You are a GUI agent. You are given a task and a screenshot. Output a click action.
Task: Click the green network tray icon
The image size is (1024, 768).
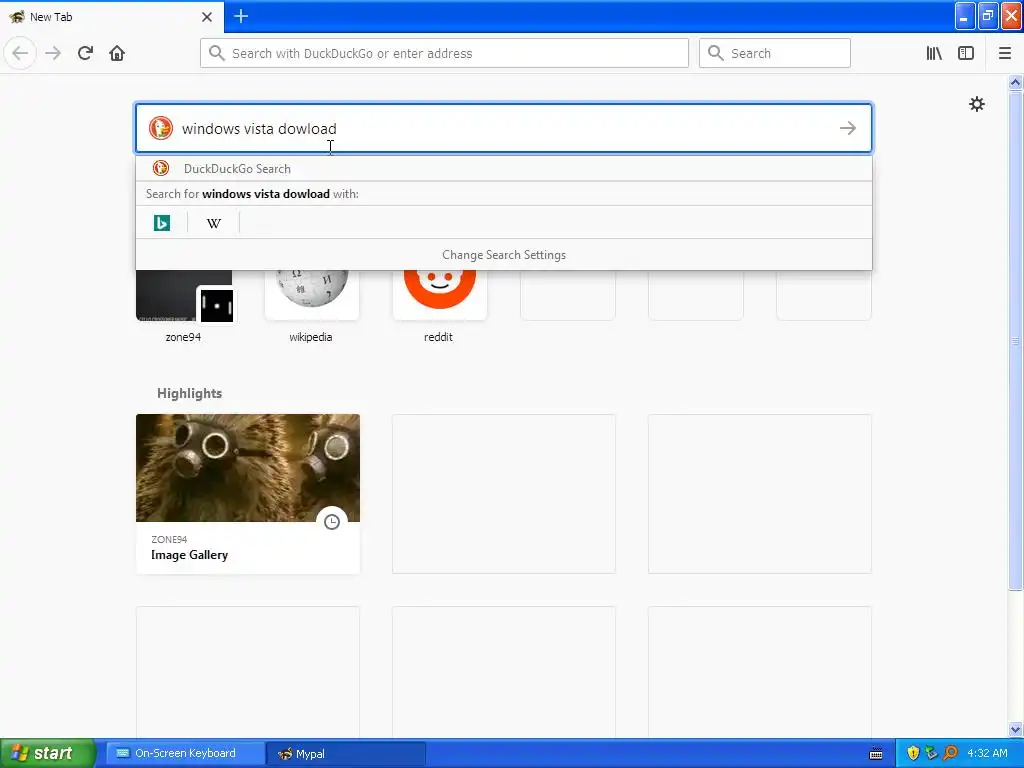(x=931, y=753)
